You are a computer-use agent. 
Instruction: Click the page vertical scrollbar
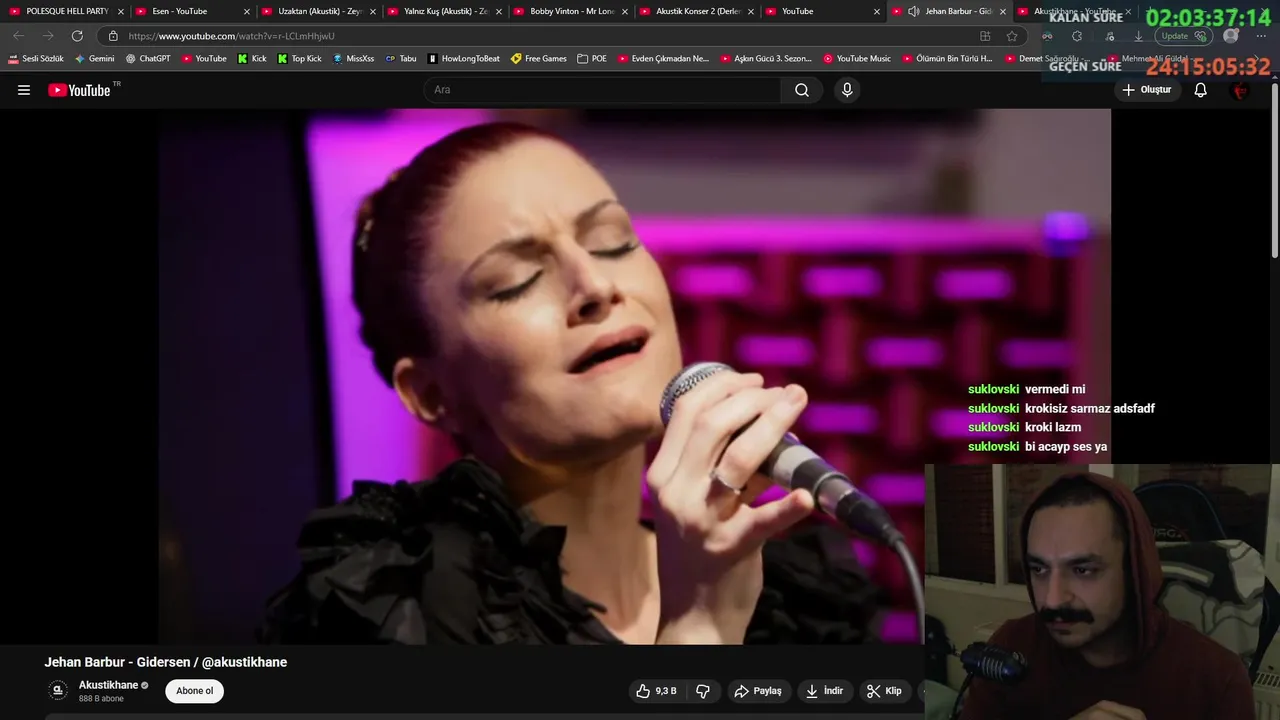[x=1275, y=170]
